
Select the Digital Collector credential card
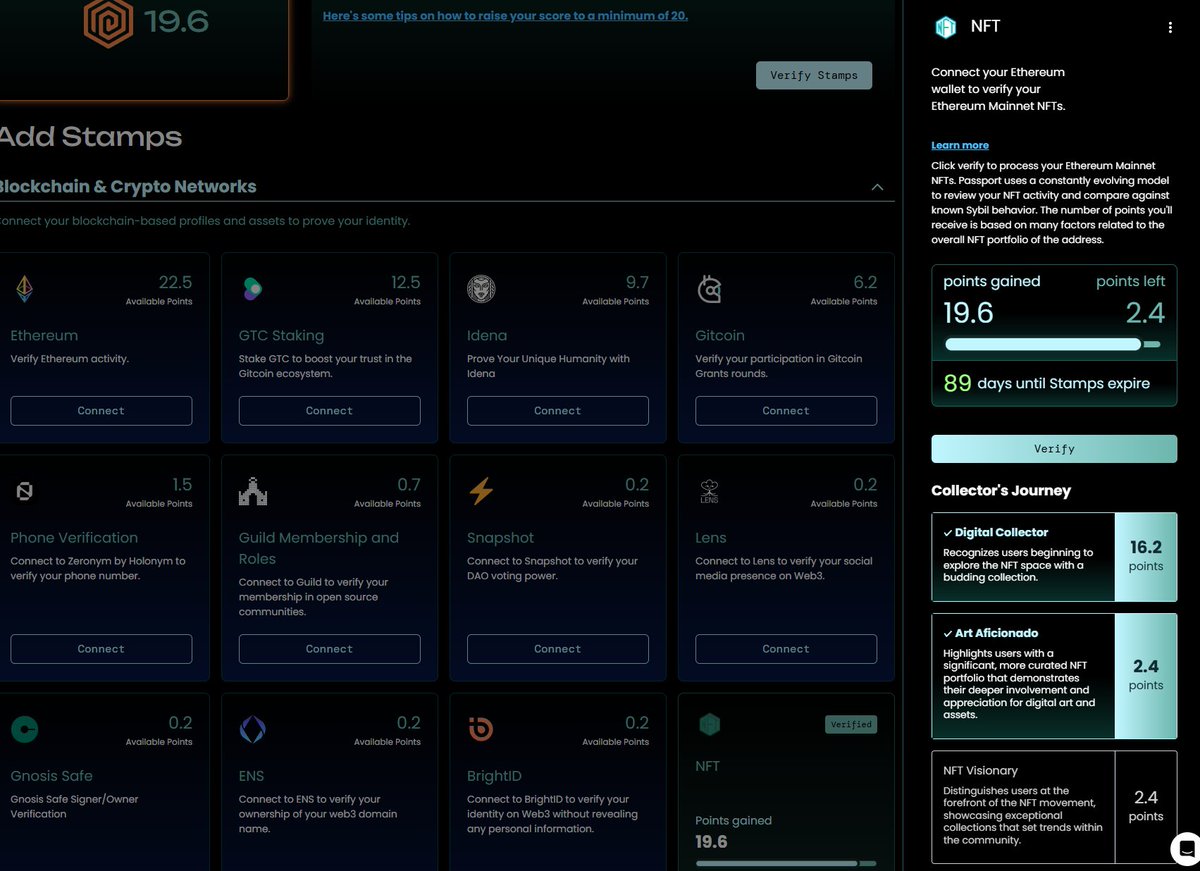click(1054, 557)
